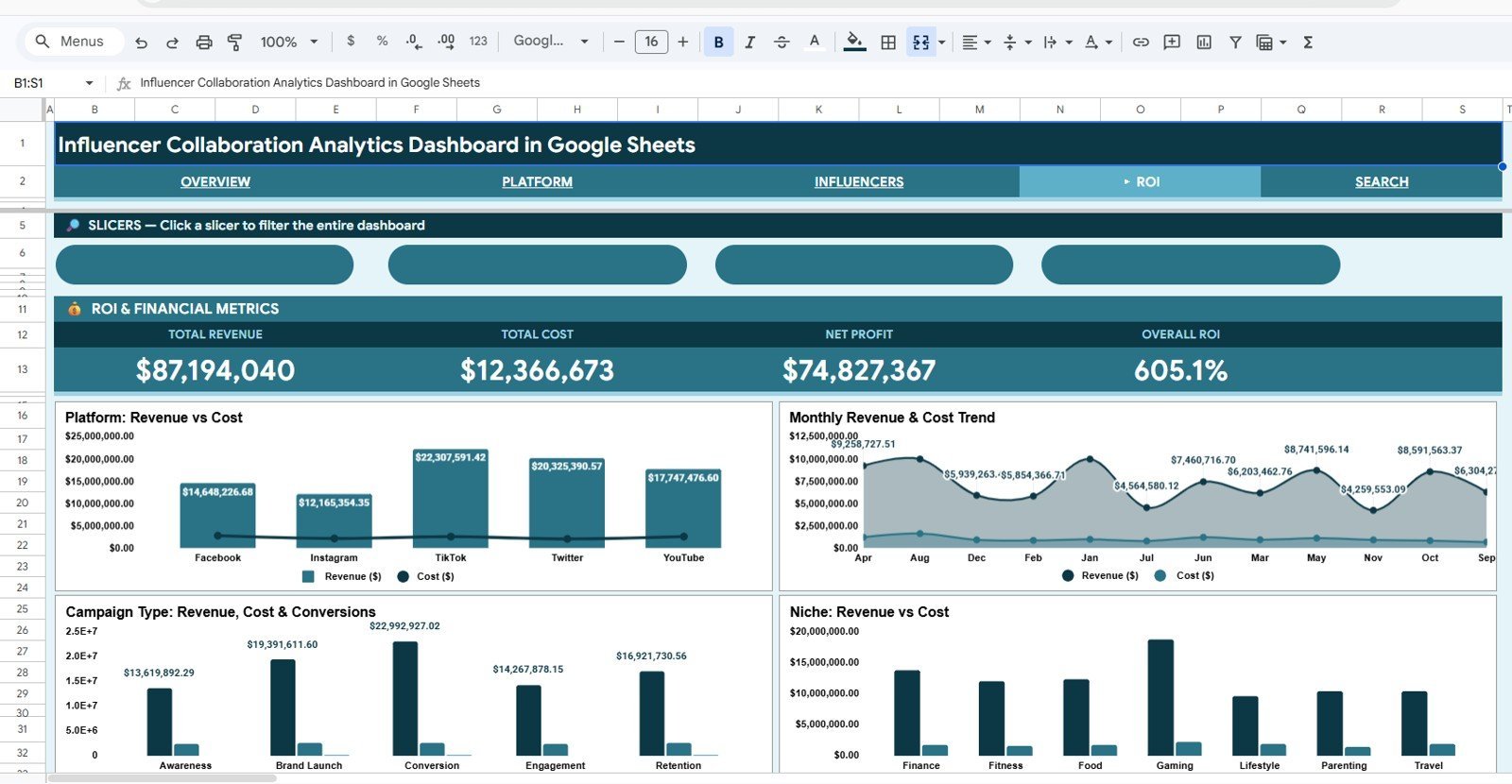1512x784 pixels.
Task: Click the Redo arrow icon
Action: (x=172, y=42)
